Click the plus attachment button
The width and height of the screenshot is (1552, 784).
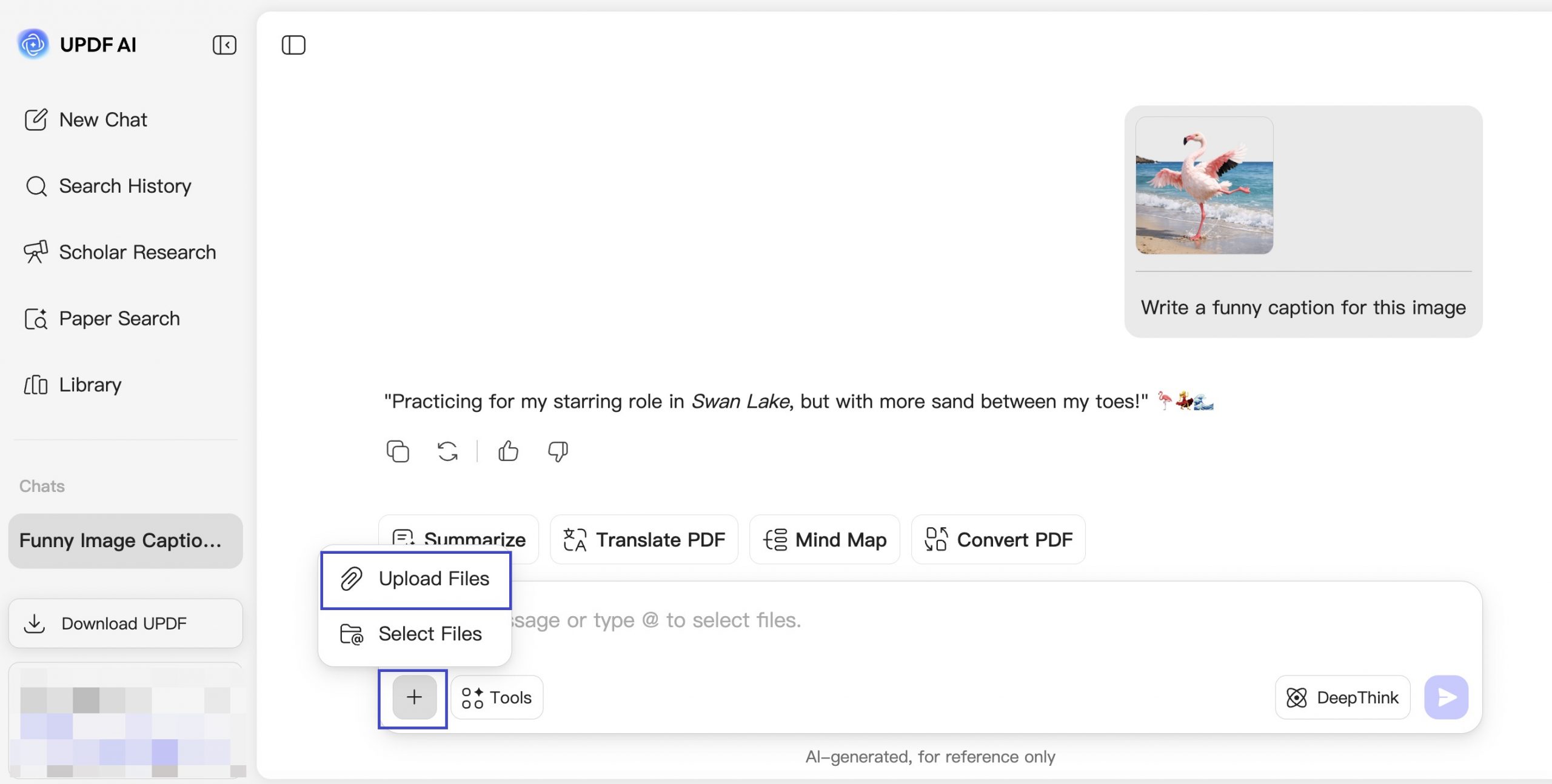(x=415, y=697)
